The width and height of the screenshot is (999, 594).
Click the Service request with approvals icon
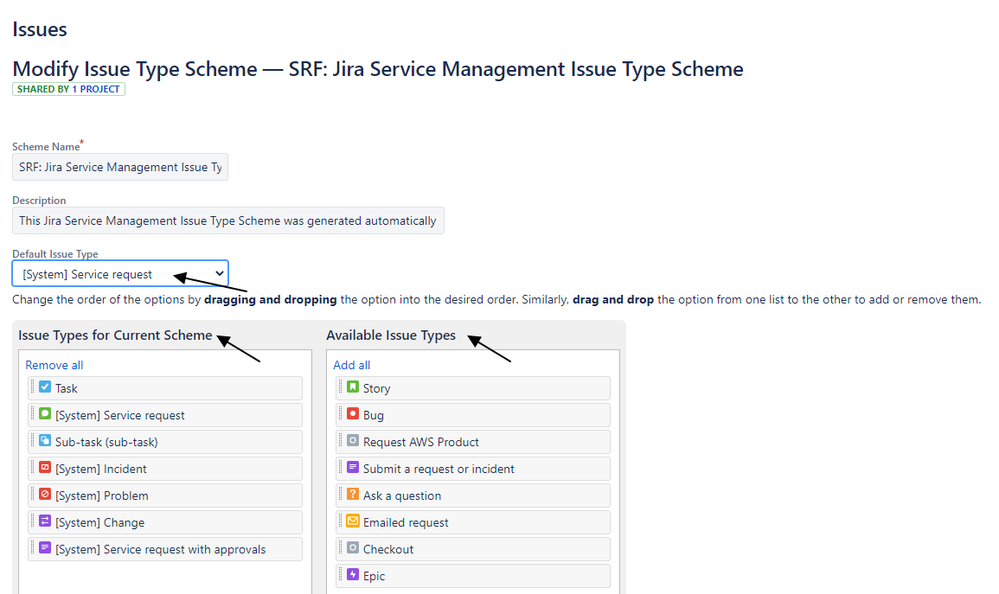pyautogui.click(x=45, y=547)
